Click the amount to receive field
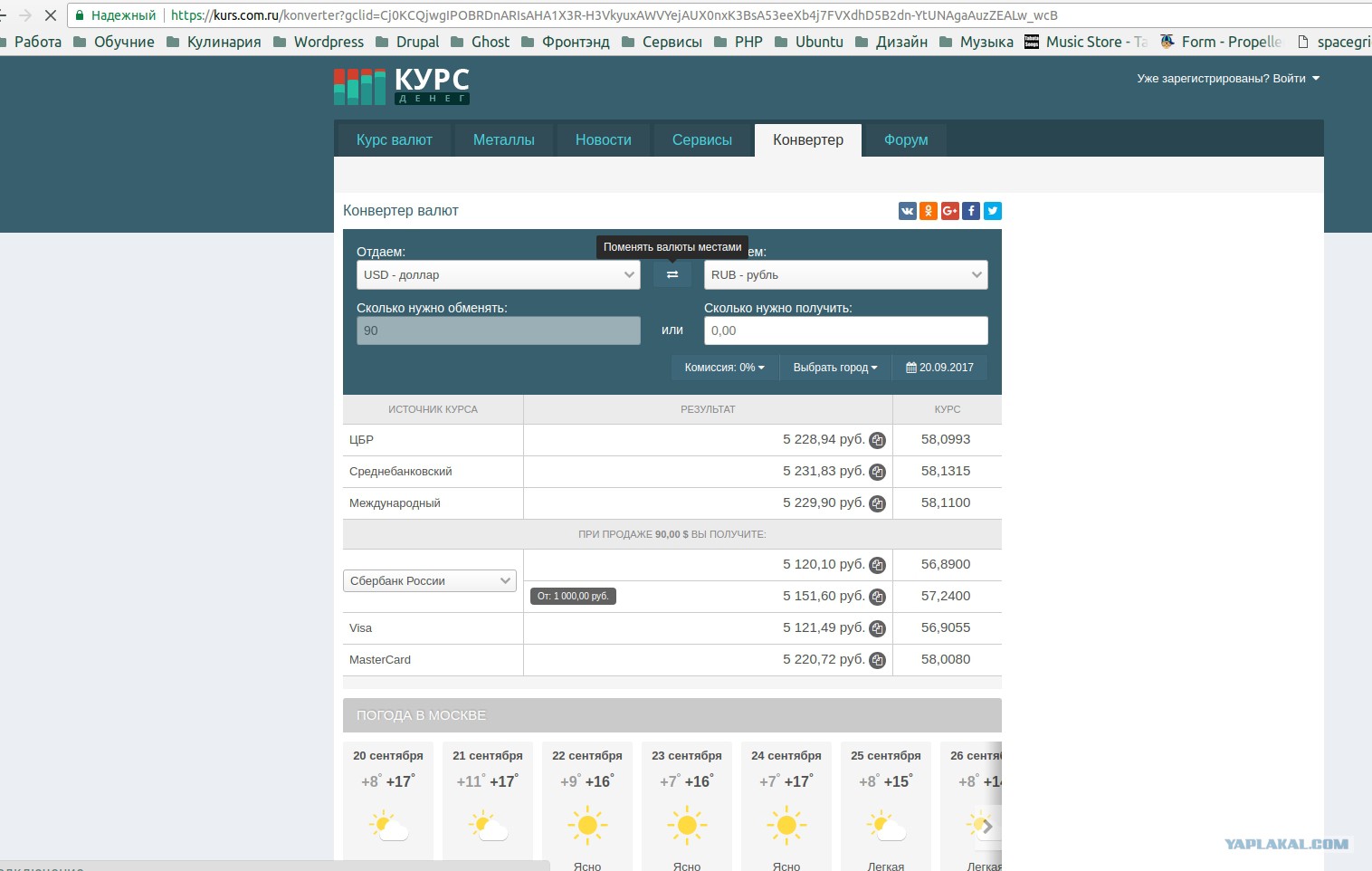The height and width of the screenshot is (871, 1372). coord(846,330)
